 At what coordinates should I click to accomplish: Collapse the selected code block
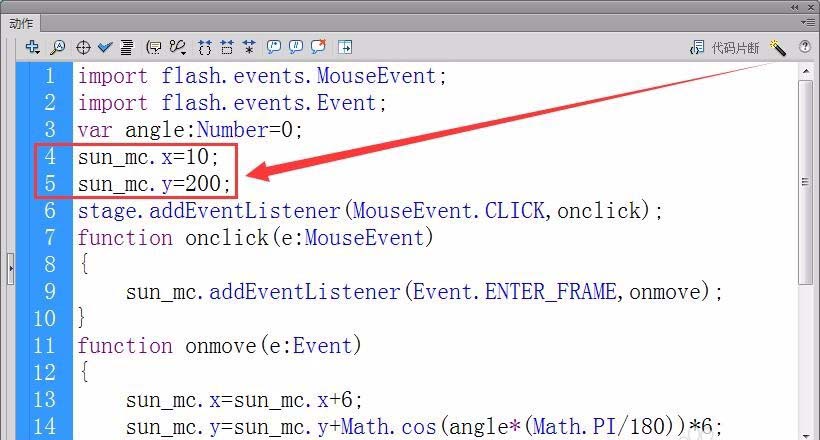click(x=227, y=48)
